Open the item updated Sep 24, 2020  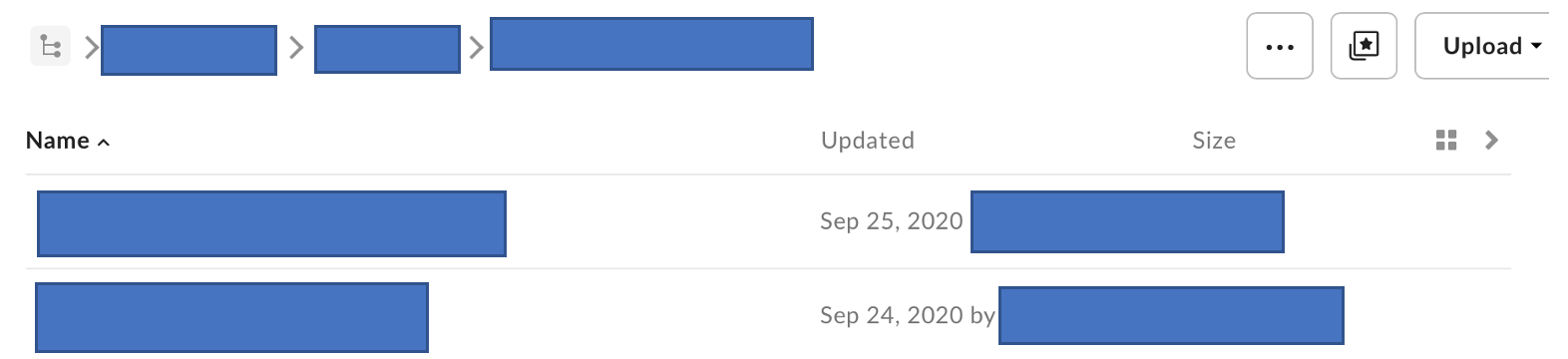pyautogui.click(x=231, y=317)
